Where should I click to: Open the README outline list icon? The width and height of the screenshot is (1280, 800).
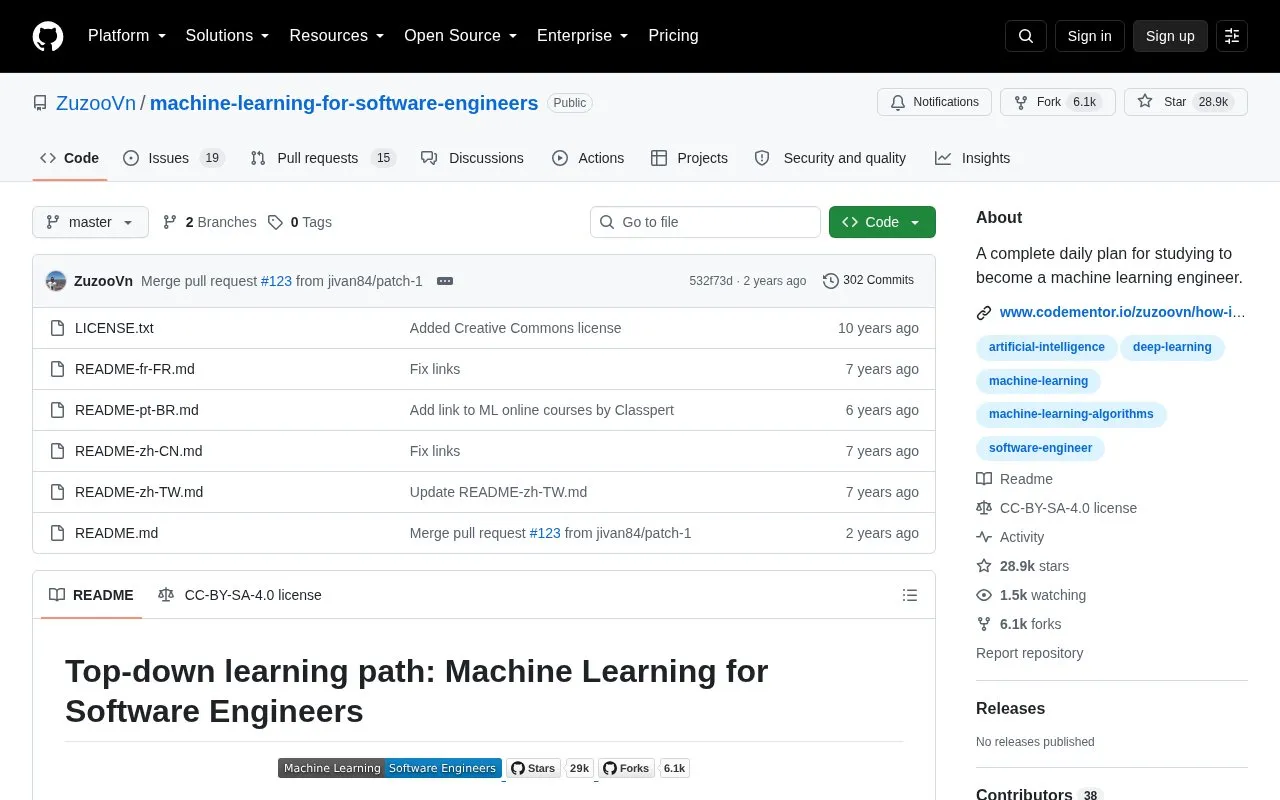910,595
